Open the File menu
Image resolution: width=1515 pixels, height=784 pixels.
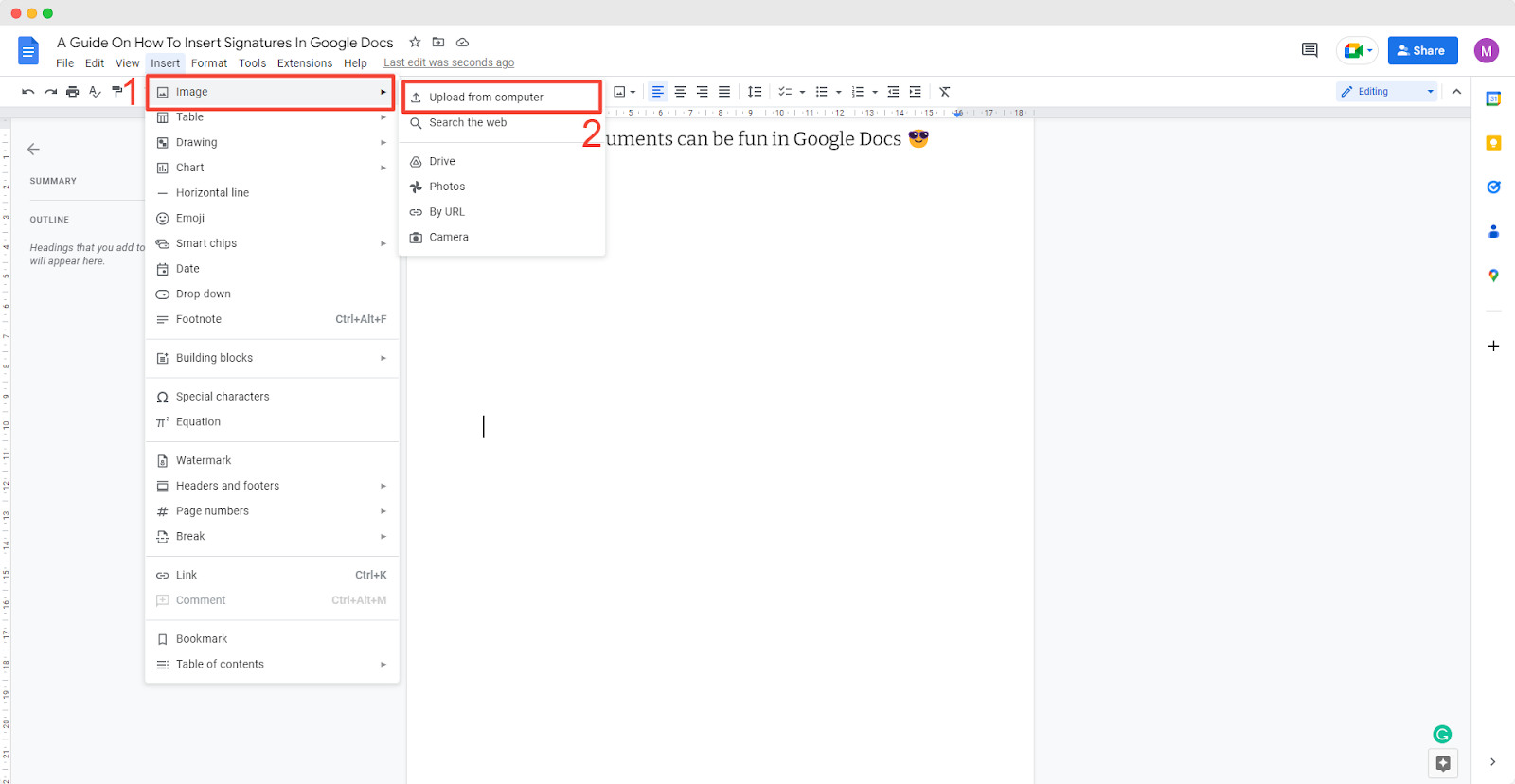64,63
